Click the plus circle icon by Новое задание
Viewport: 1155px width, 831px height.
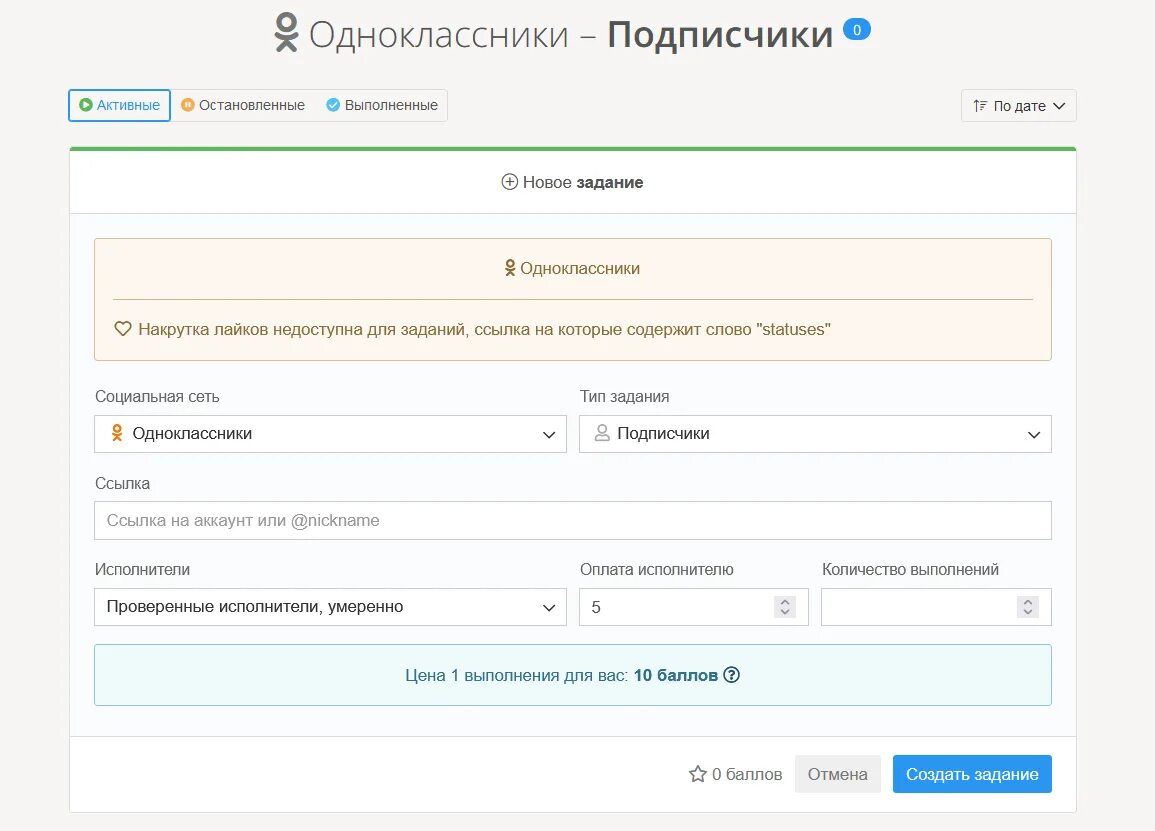click(x=510, y=182)
